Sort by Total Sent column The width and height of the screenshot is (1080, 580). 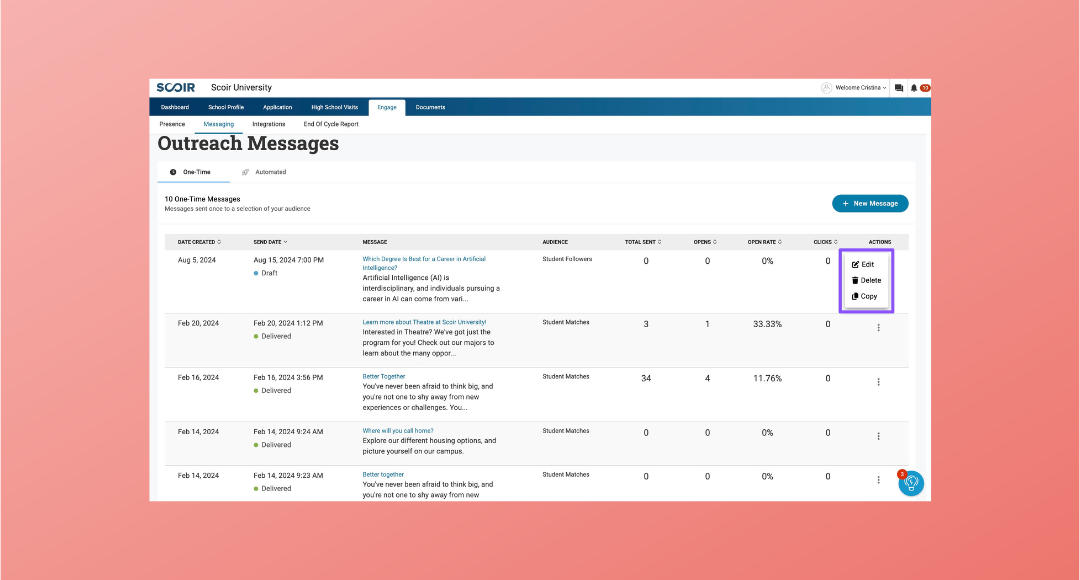(643, 242)
